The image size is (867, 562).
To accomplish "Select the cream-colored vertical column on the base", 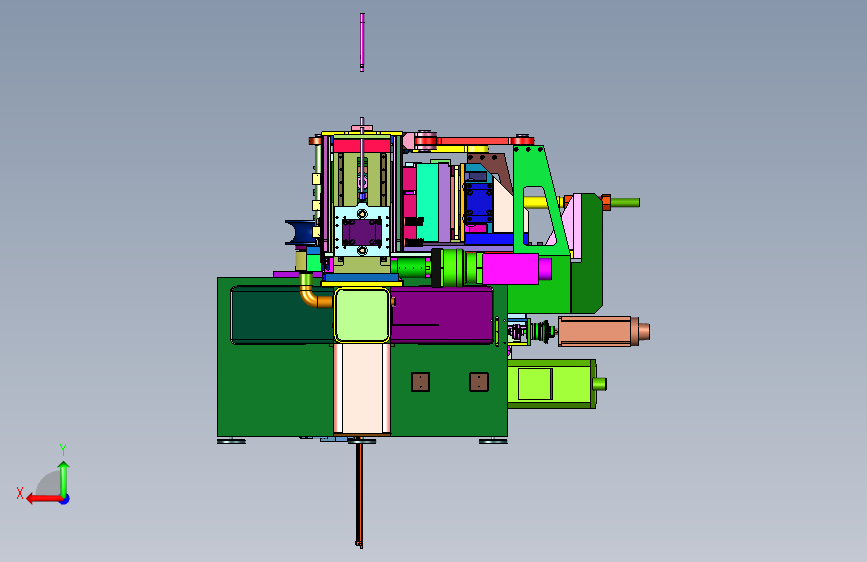I will point(362,389).
